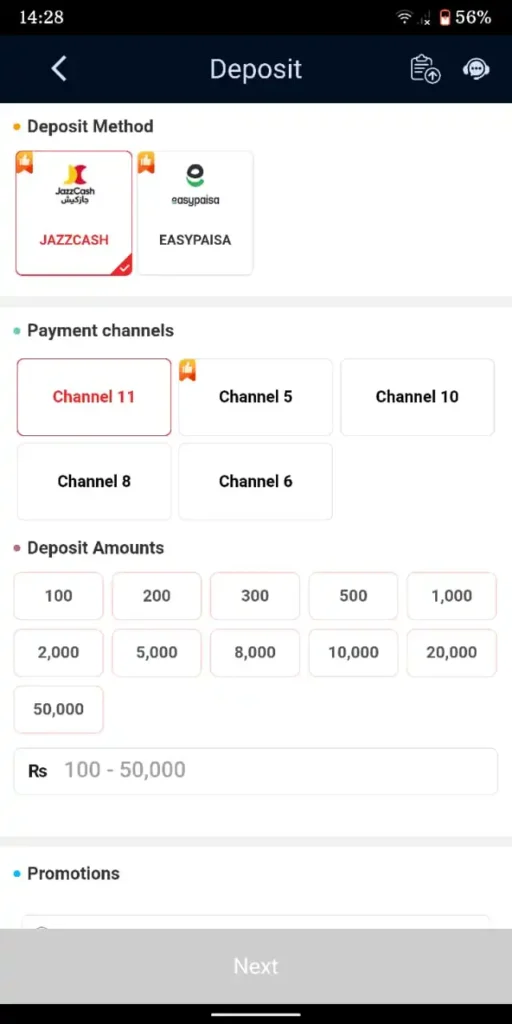Tap the Deposit Amounts heading
This screenshot has width=512, height=1024.
(95, 548)
